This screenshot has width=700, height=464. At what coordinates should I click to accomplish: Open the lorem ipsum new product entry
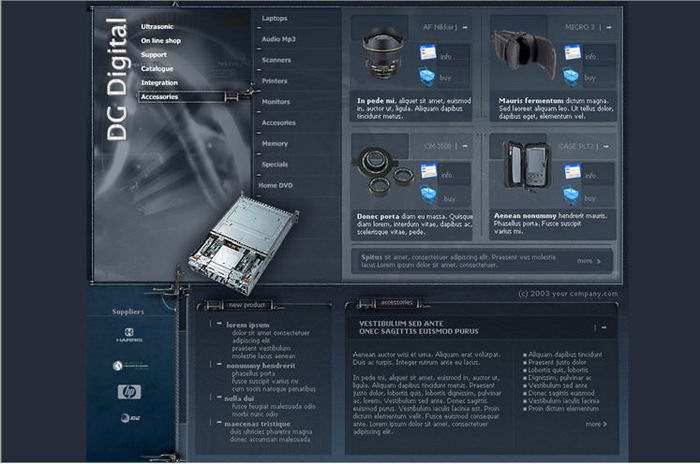click(x=248, y=325)
